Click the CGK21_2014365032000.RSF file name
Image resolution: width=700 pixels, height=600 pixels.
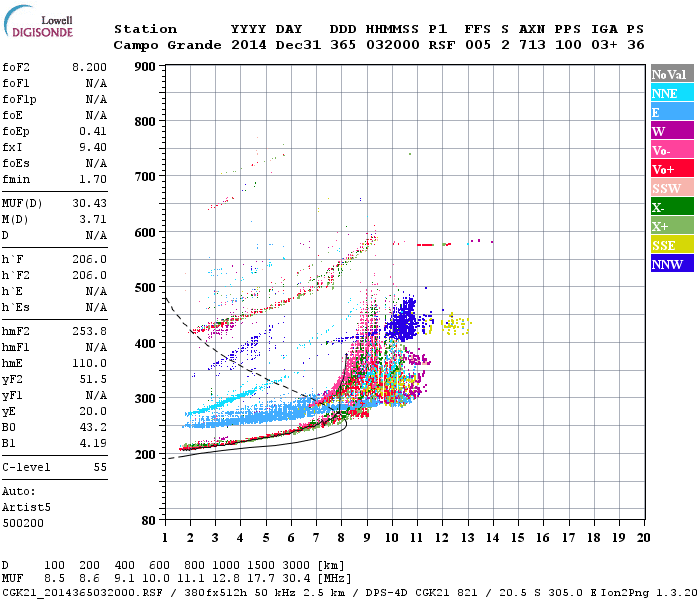pyautogui.click(x=82, y=592)
